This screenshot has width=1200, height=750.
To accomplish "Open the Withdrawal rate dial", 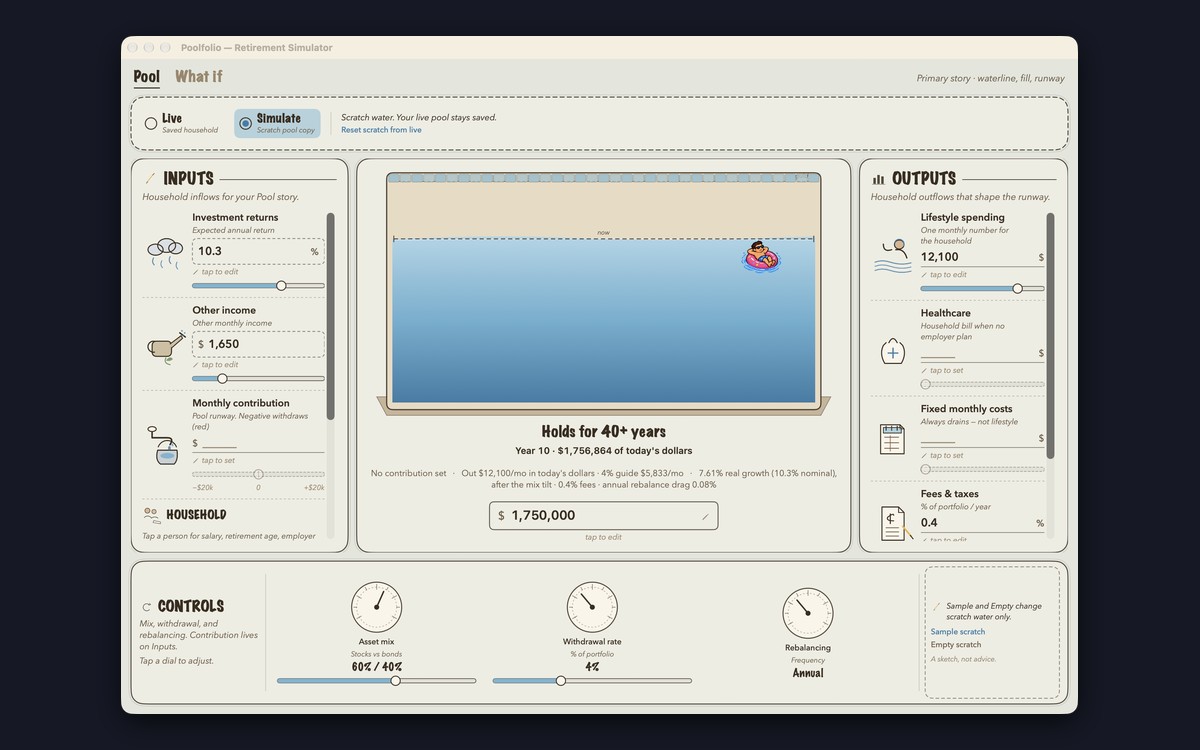I will [x=592, y=607].
